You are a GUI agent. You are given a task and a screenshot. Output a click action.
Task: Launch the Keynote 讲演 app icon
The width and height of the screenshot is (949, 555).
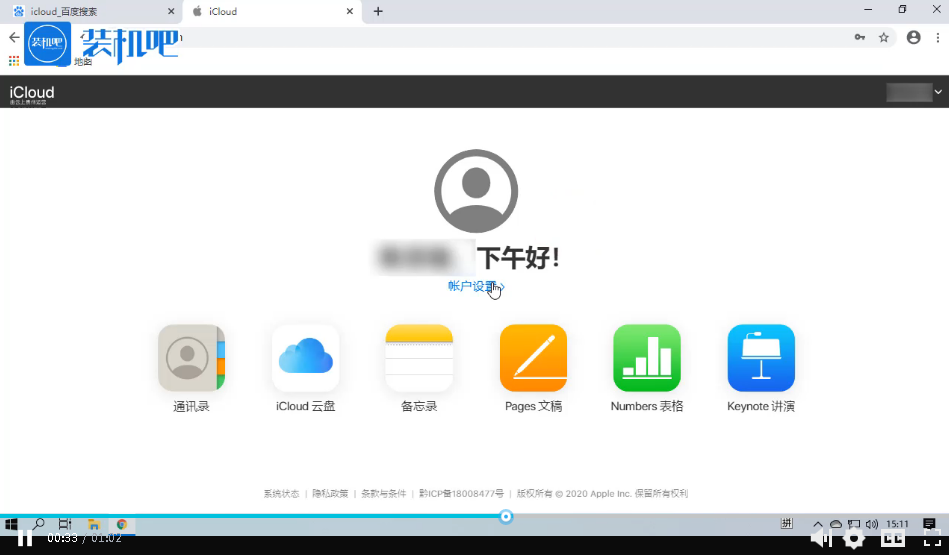pos(761,358)
